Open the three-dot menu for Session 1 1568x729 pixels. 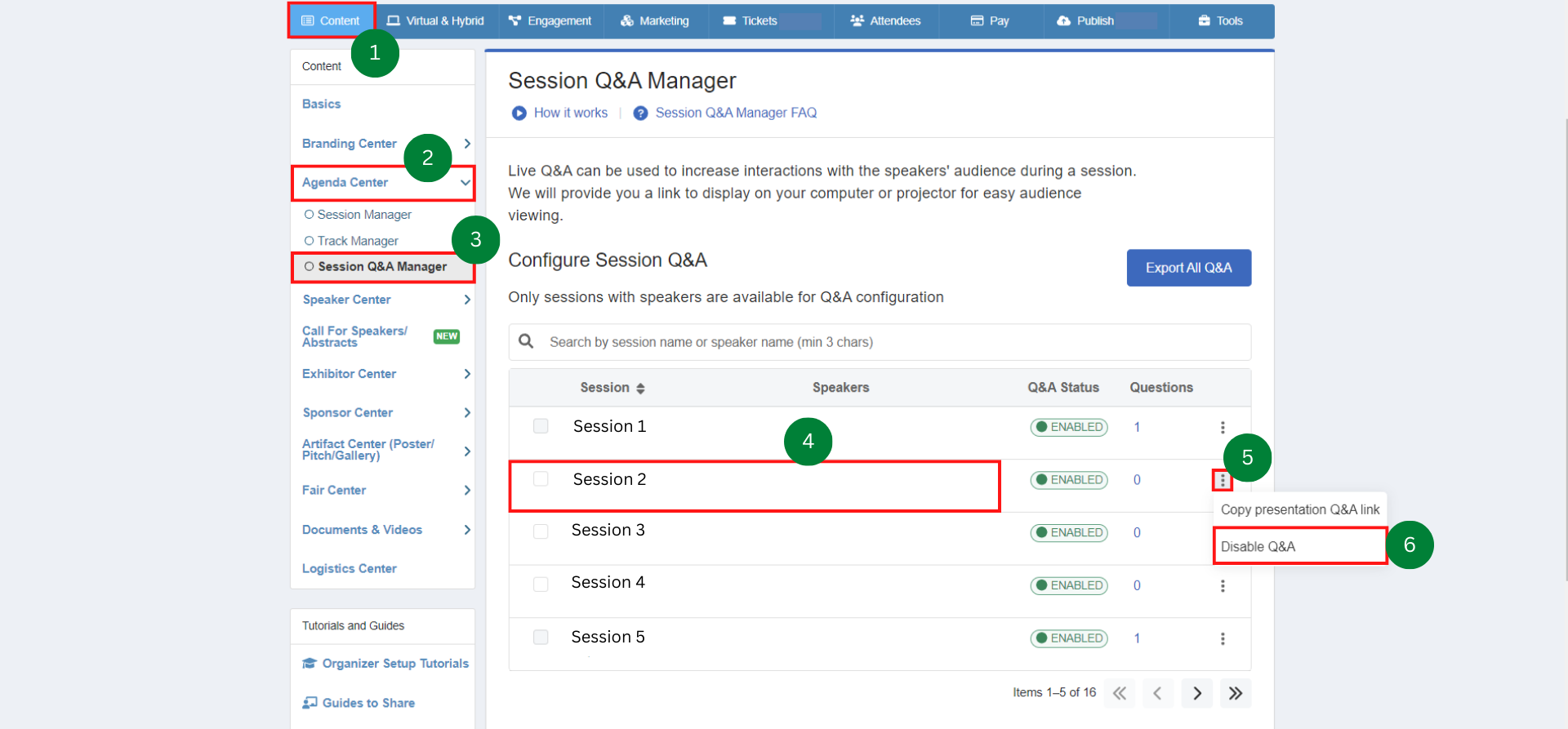[x=1222, y=428]
